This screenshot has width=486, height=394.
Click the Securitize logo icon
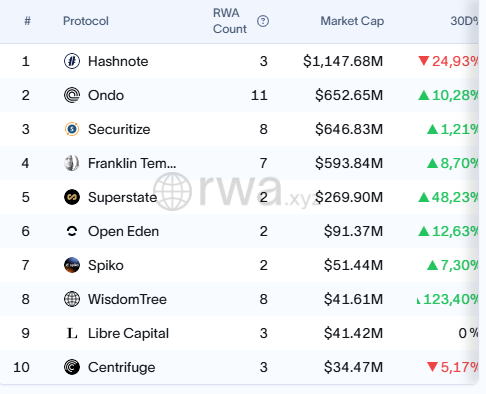pyautogui.click(x=72, y=129)
